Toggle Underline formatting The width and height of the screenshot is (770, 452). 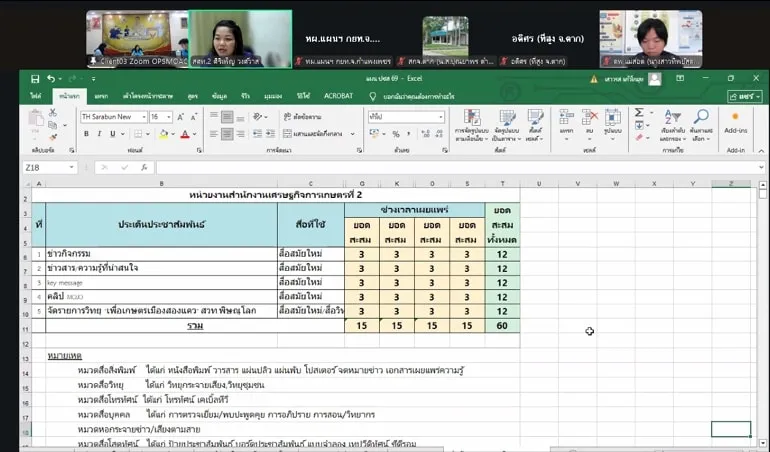111,134
